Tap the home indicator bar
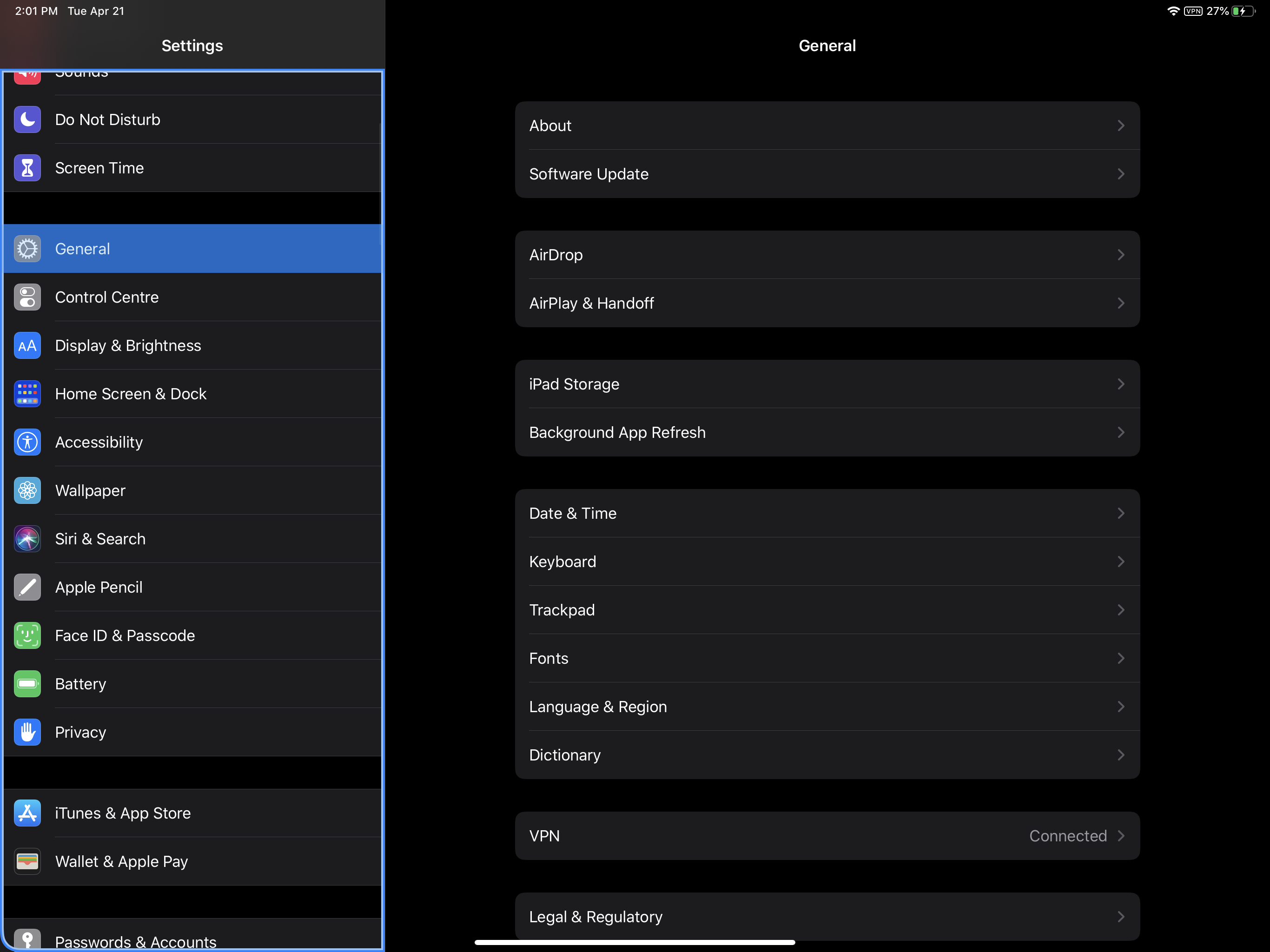This screenshot has width=1270, height=952. click(635, 942)
